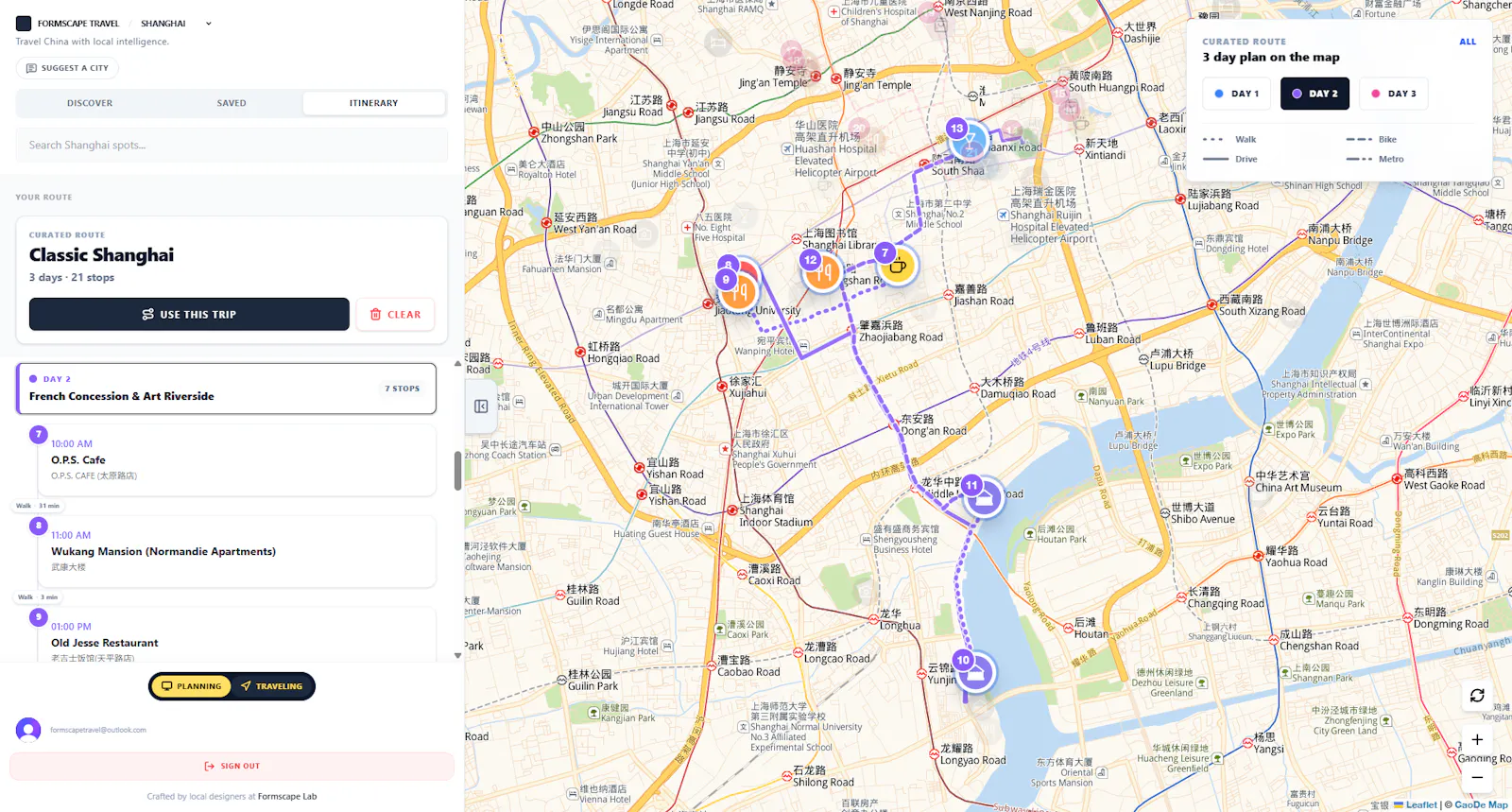Select Day 1 on the map
Image resolution: width=1512 pixels, height=812 pixels.
pyautogui.click(x=1237, y=94)
